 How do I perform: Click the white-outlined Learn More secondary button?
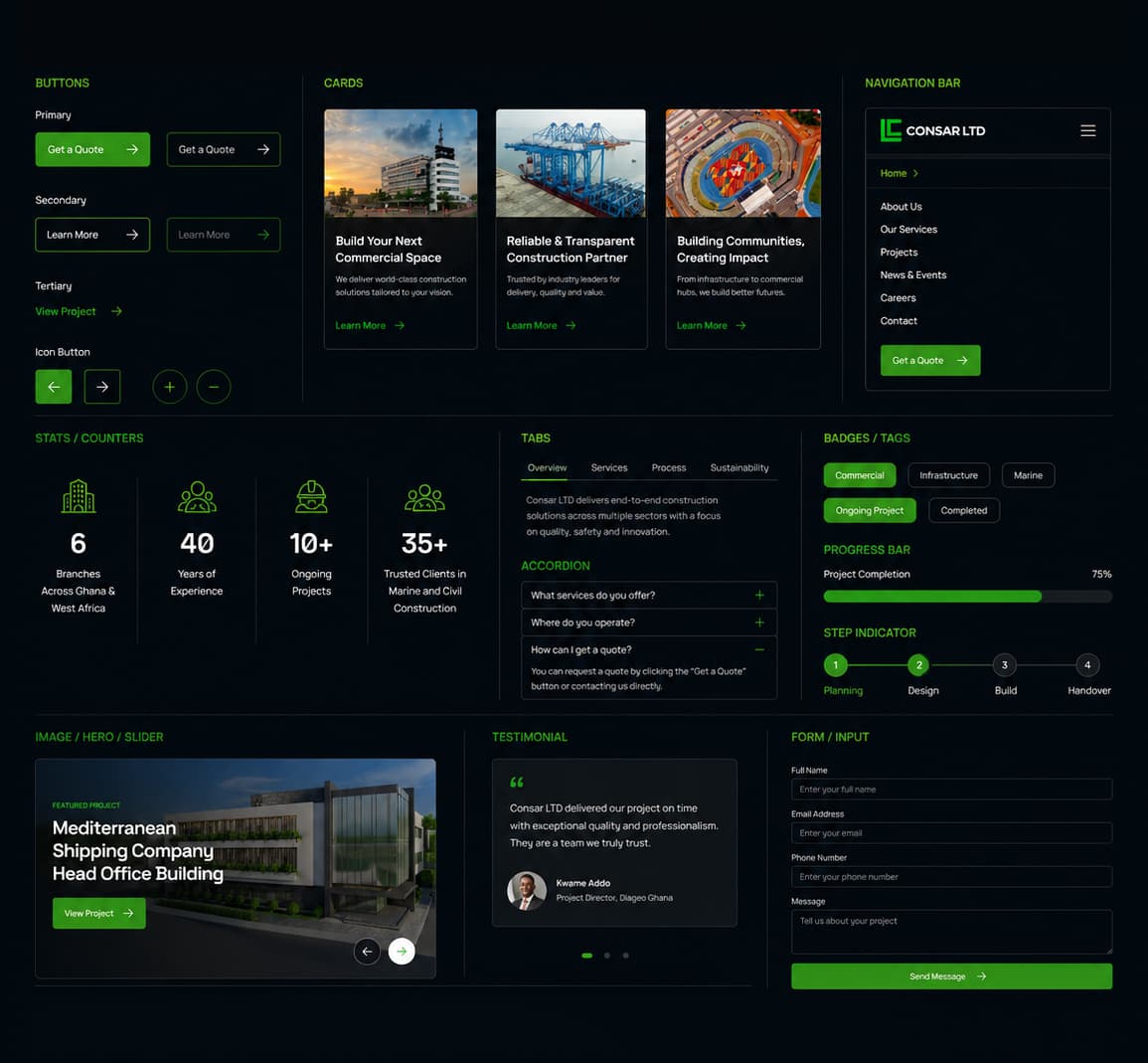[x=92, y=235]
